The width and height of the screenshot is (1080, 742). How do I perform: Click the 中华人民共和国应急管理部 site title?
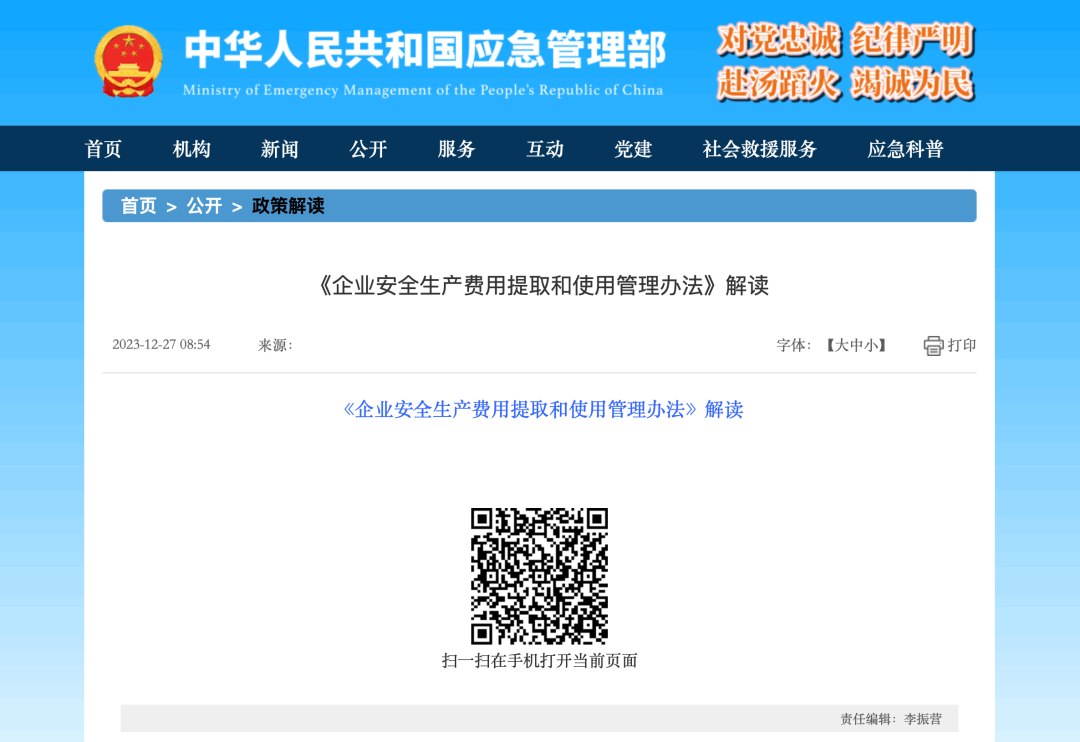click(x=426, y=50)
